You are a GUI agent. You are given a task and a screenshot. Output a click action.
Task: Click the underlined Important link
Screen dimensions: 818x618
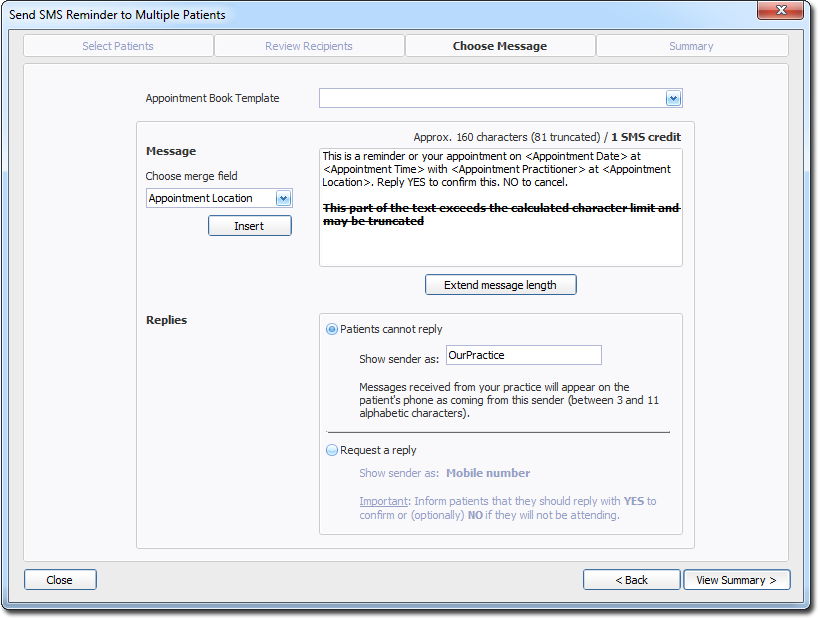point(383,501)
